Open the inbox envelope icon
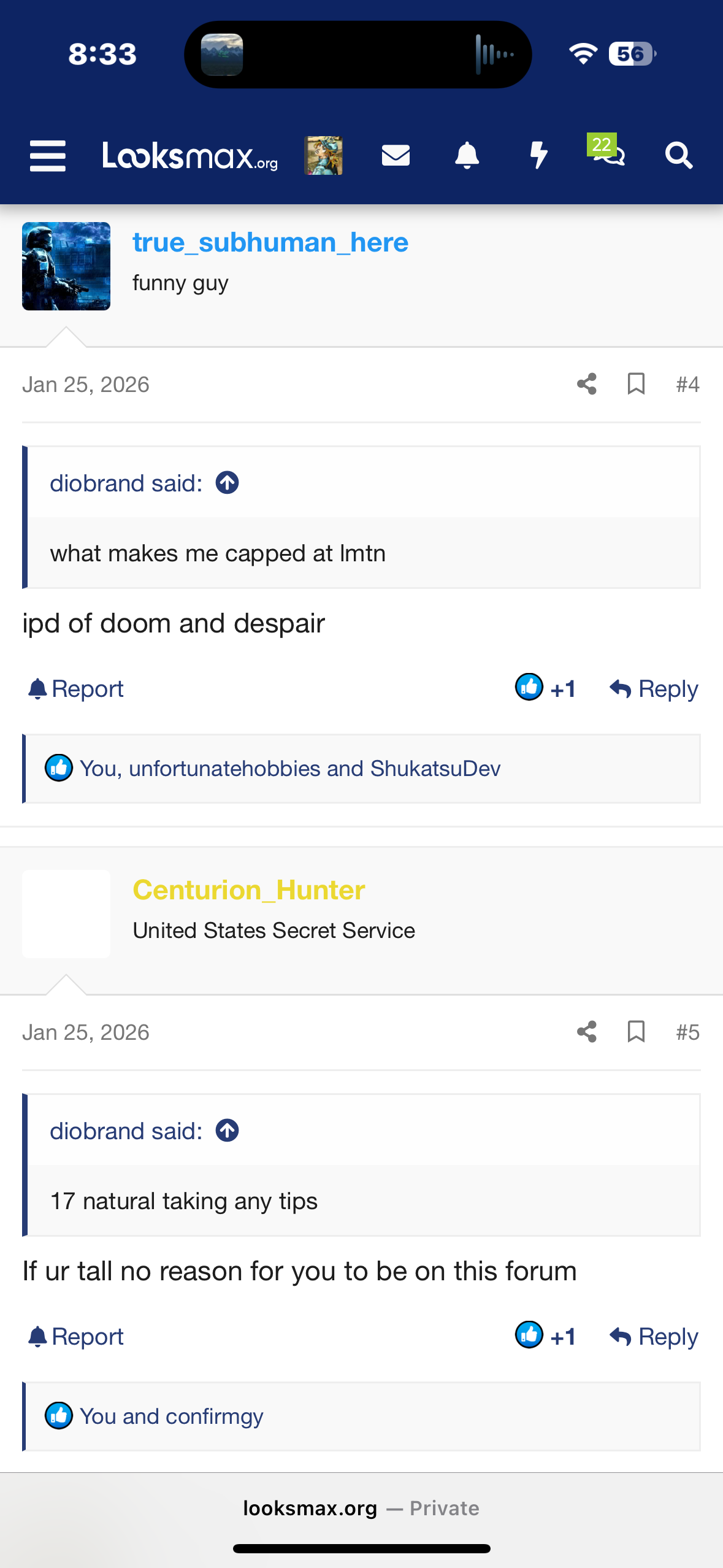The width and height of the screenshot is (723, 1568). (x=396, y=156)
